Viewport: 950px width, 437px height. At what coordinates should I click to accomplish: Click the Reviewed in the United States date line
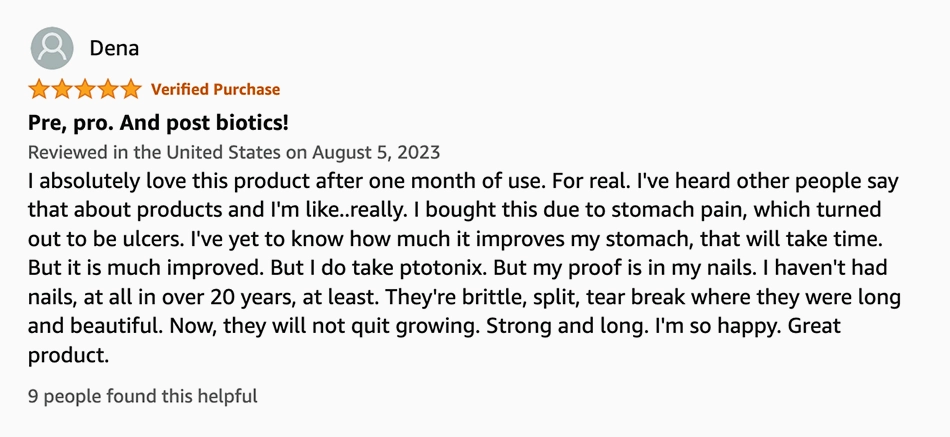click(x=234, y=152)
